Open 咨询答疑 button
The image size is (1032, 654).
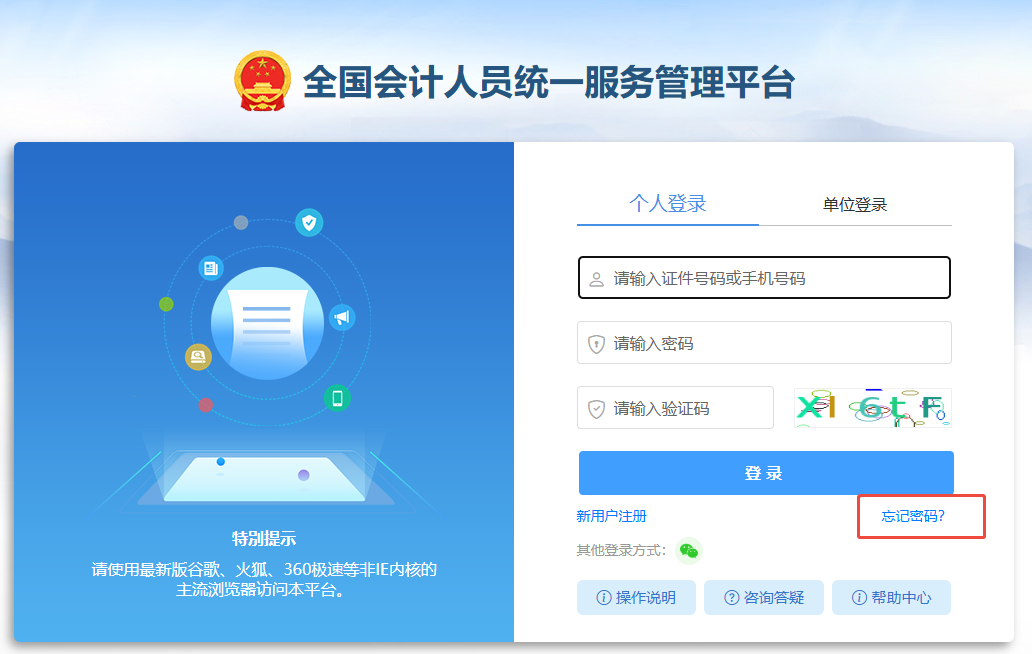(x=764, y=597)
